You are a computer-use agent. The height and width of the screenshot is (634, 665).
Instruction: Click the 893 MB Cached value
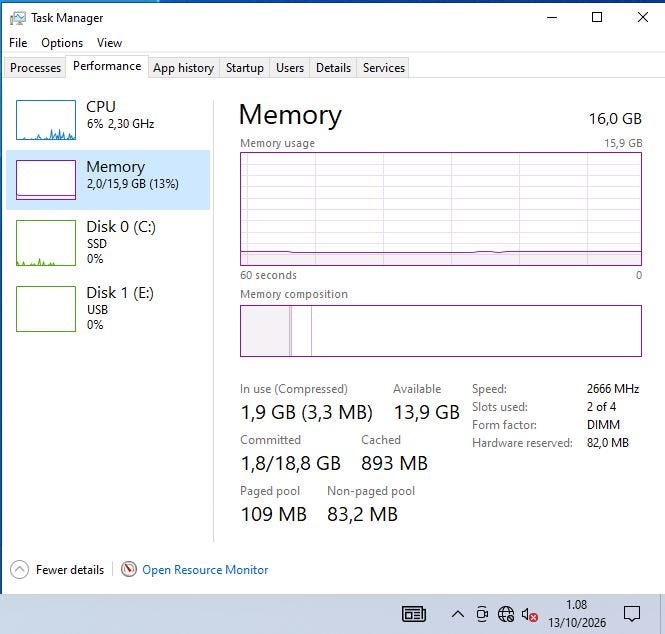[x=394, y=463]
